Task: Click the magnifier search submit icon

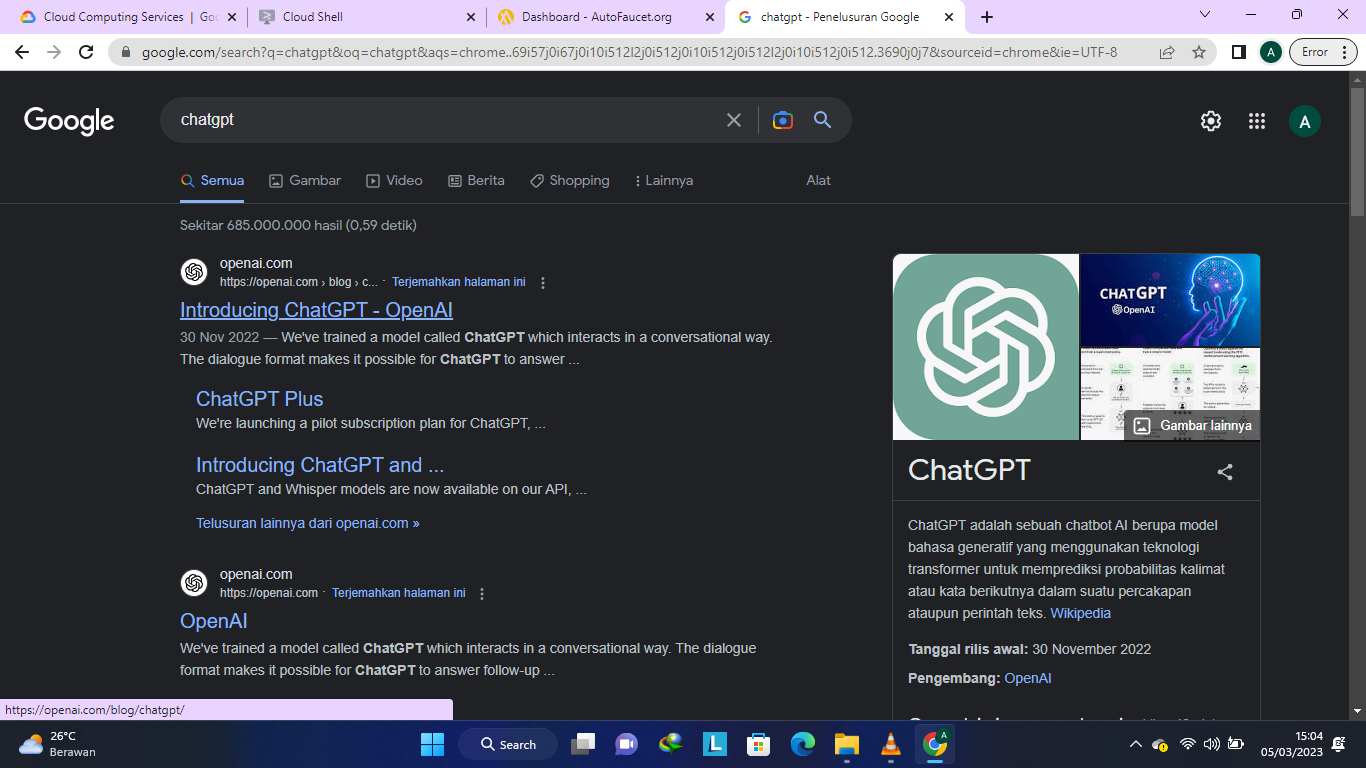Action: (823, 120)
